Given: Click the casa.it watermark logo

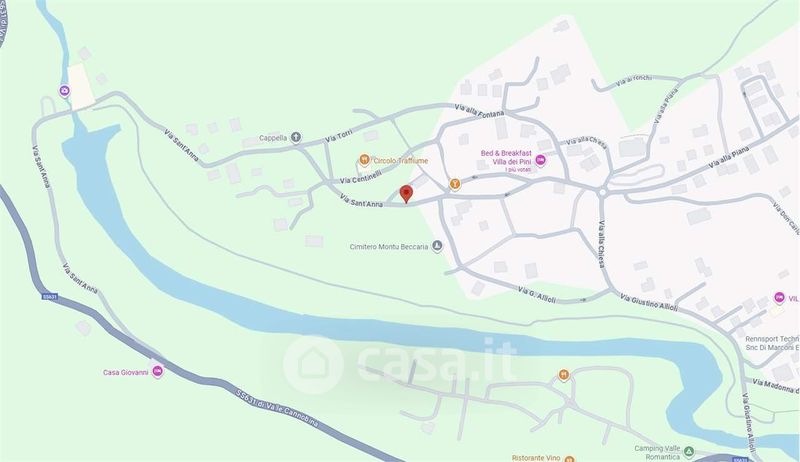Looking at the screenshot, I should click(399, 363).
